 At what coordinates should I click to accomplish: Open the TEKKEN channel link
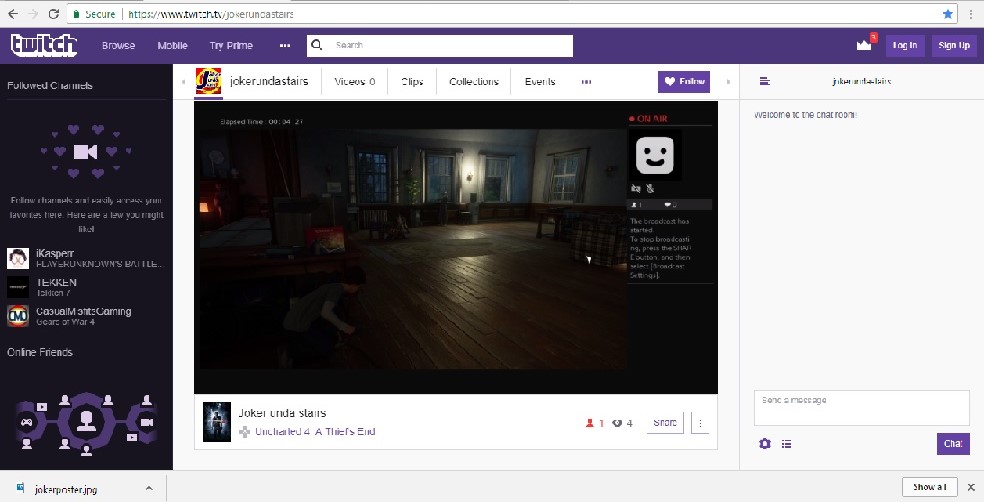tap(56, 282)
